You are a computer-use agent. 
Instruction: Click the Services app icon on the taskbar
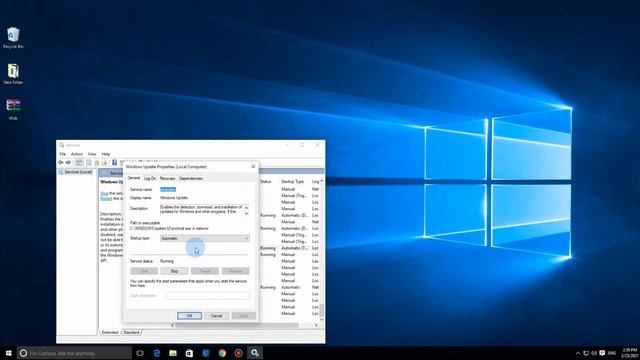(255, 353)
